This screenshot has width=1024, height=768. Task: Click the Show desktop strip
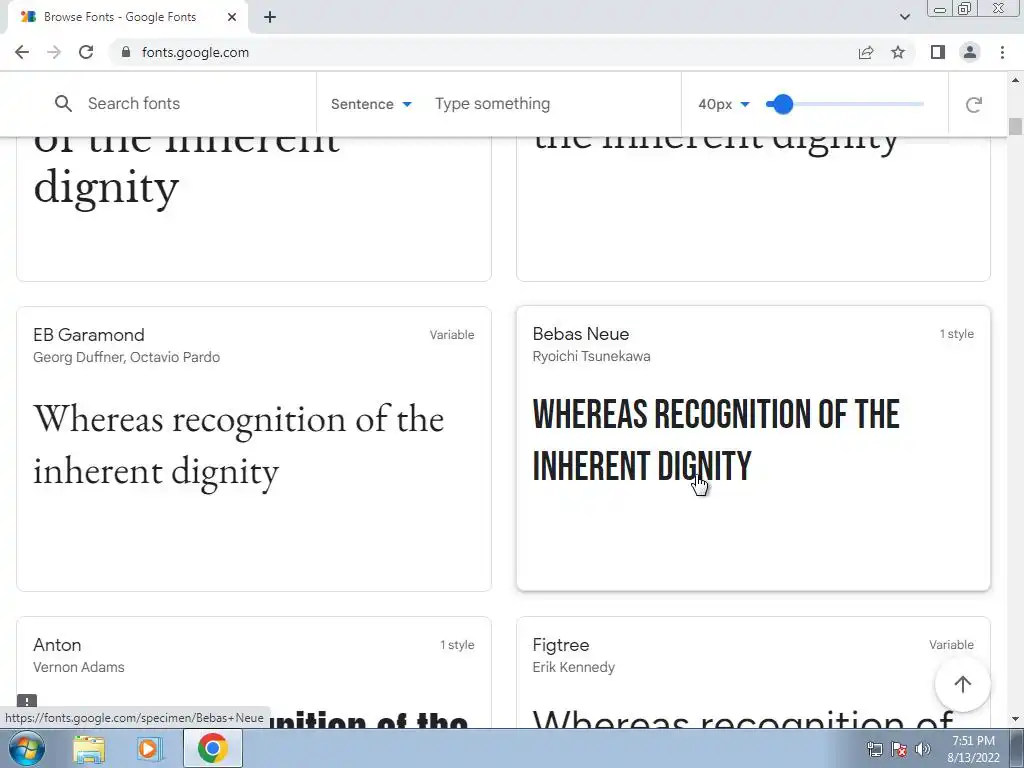coord(1017,748)
